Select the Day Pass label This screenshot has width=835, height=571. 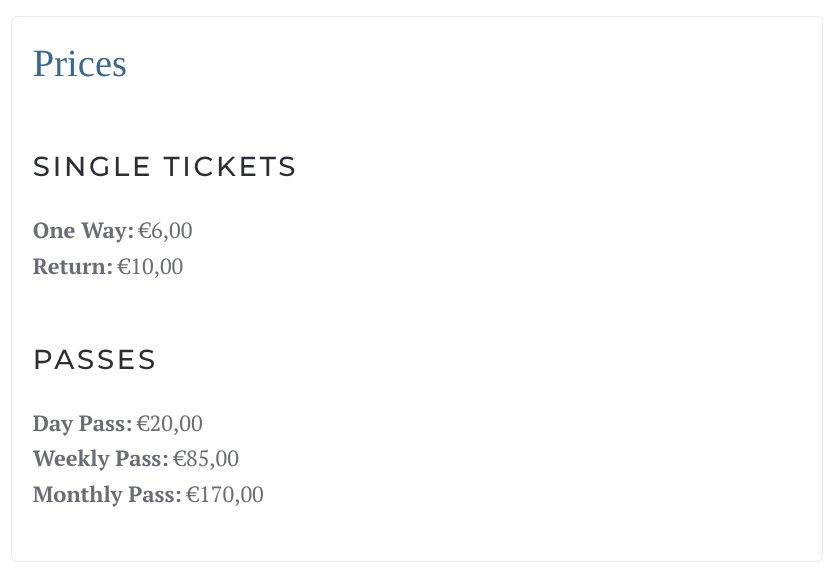[x=82, y=424]
